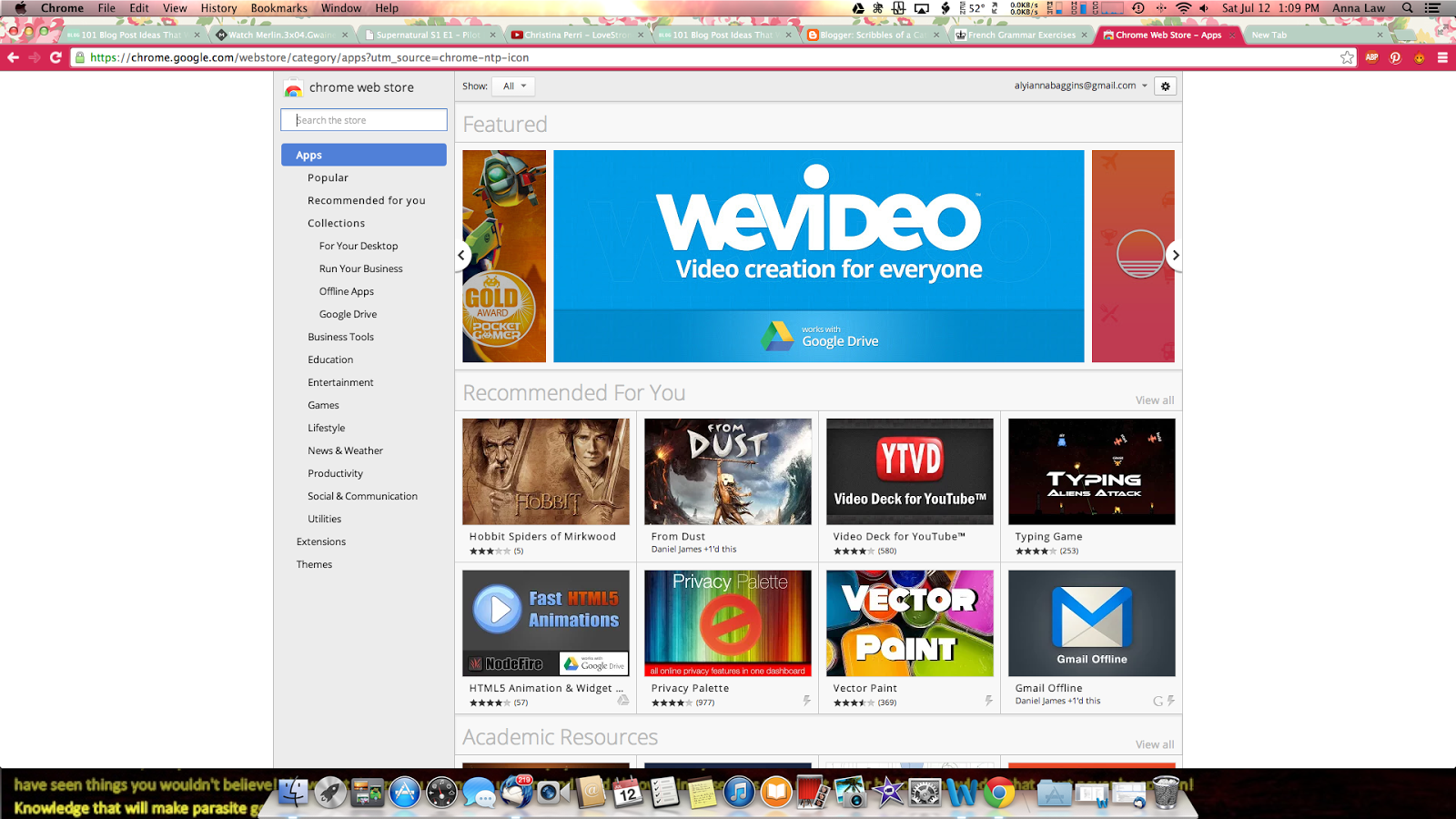Open the Trash in the dock
The width and height of the screenshot is (1456, 819).
coord(1166,794)
